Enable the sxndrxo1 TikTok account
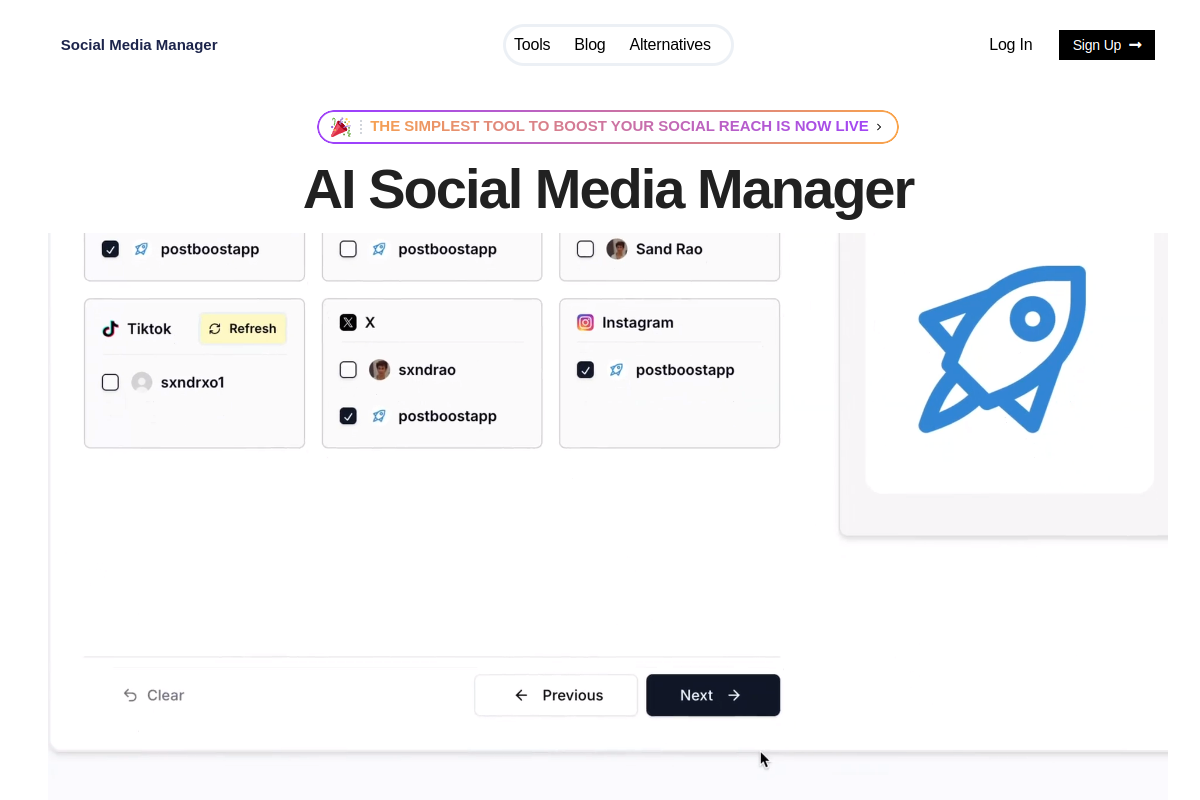 point(110,381)
